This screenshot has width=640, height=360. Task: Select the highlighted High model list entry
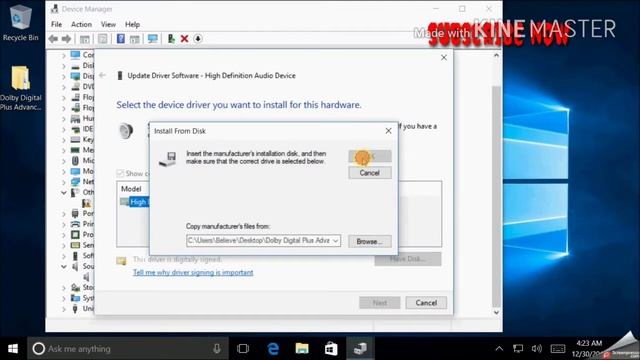(138, 202)
